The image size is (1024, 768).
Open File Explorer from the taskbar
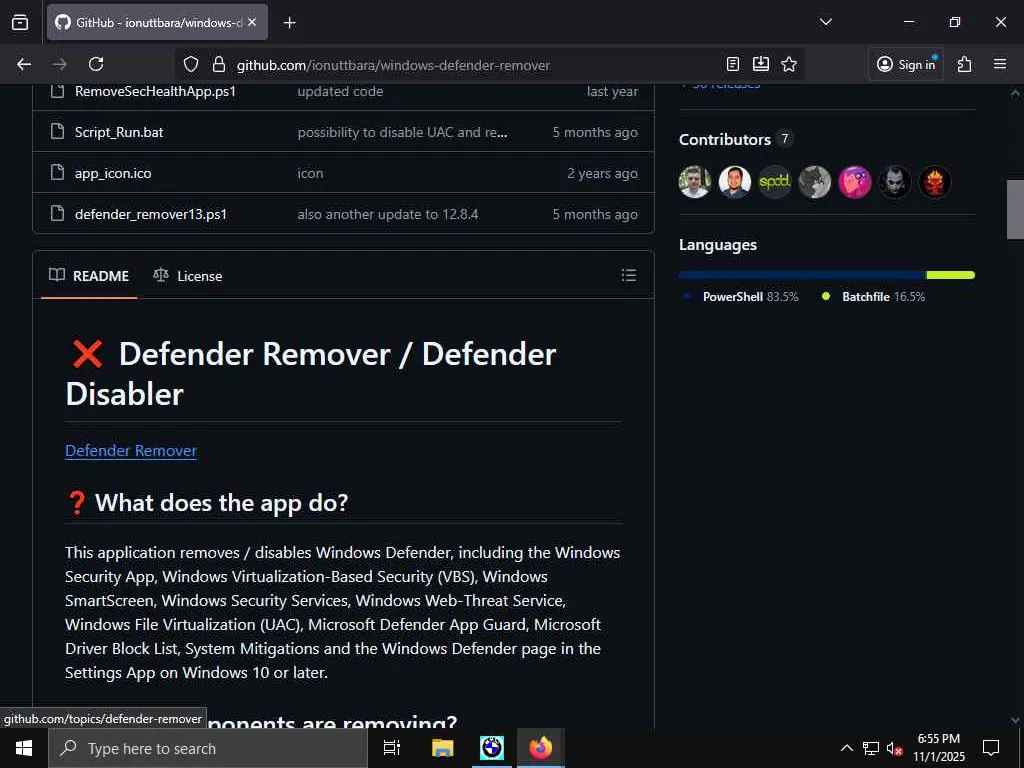point(442,748)
